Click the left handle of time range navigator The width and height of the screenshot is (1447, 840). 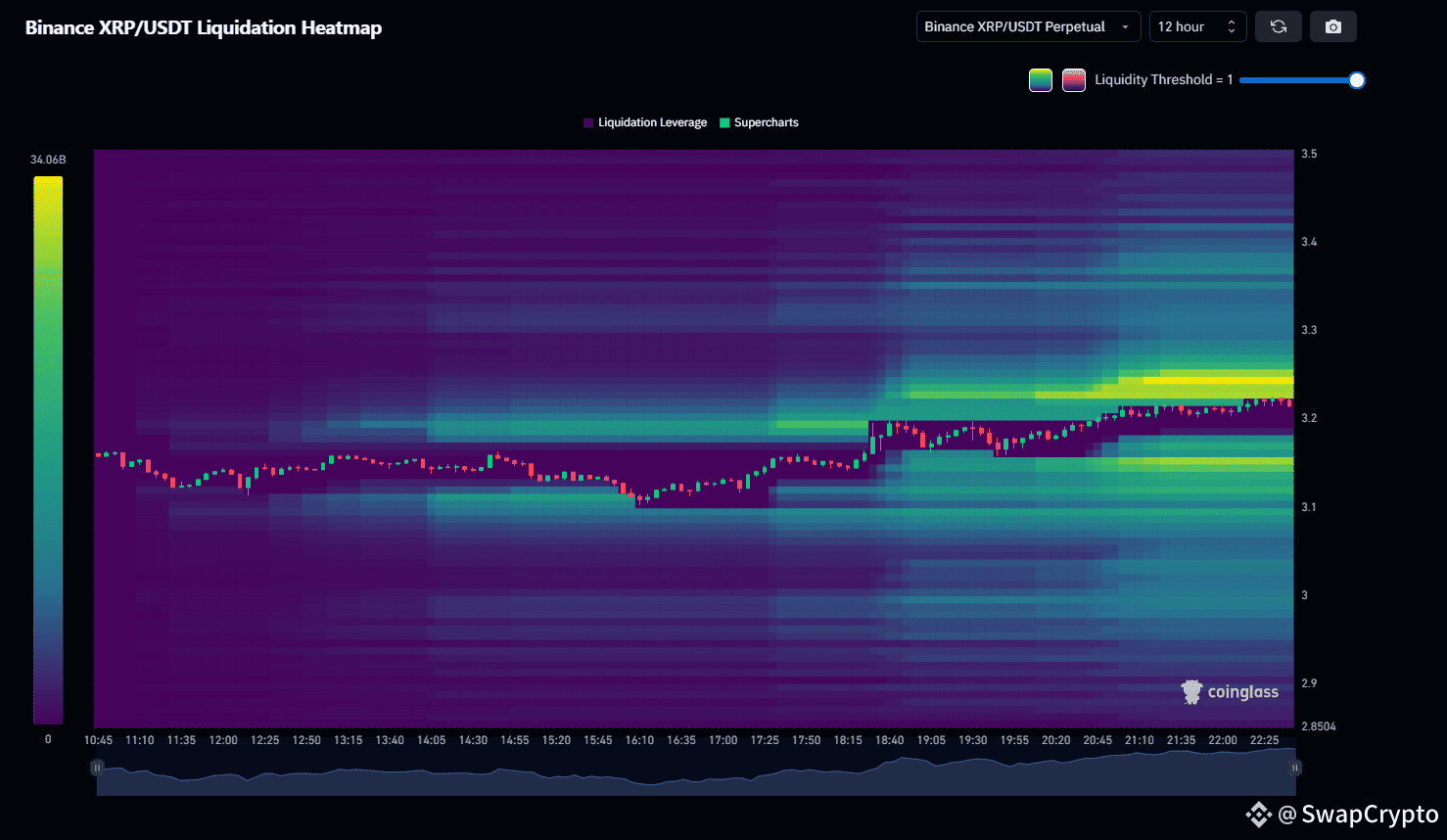[x=97, y=768]
